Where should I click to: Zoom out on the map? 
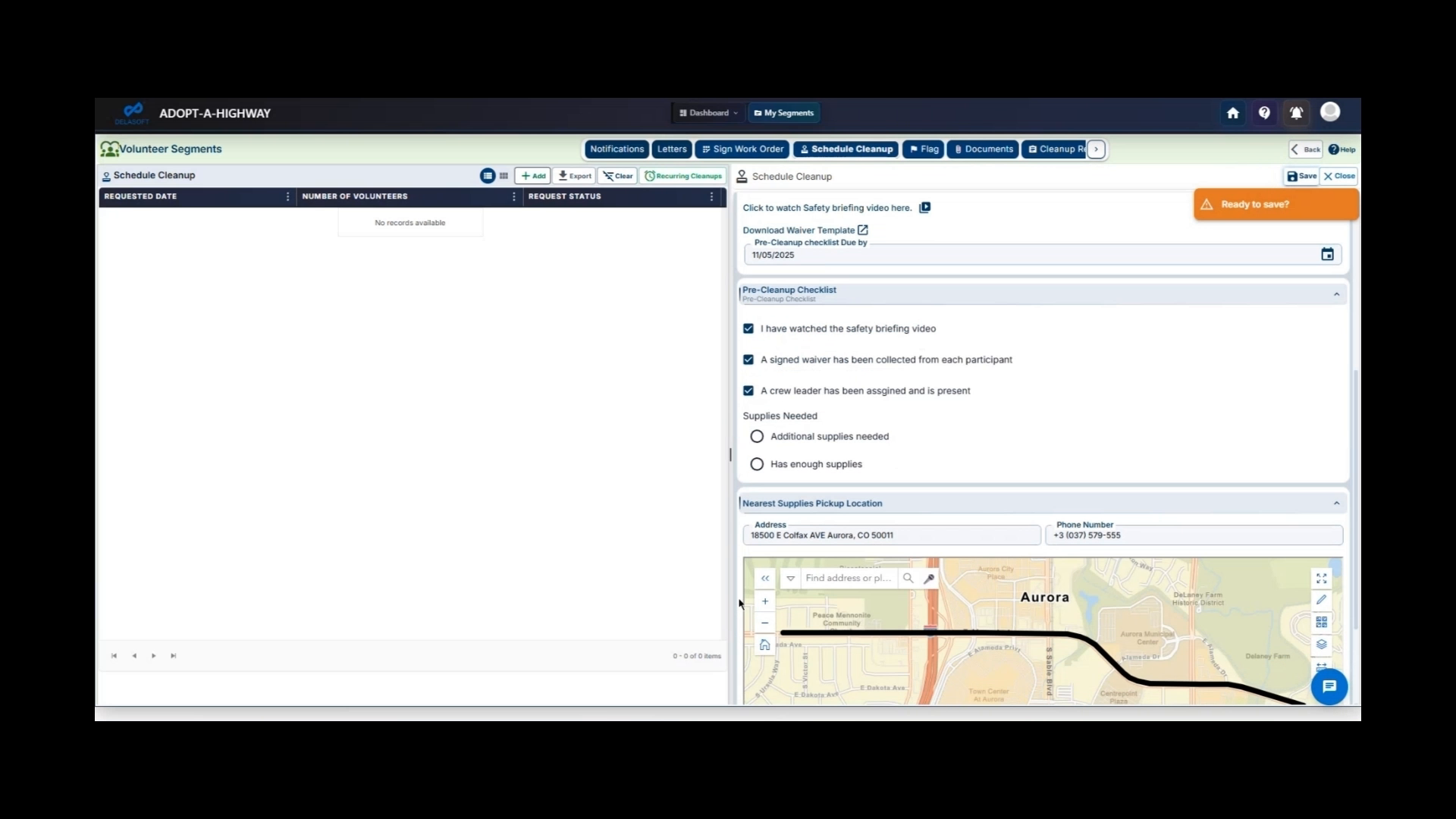pos(764,623)
